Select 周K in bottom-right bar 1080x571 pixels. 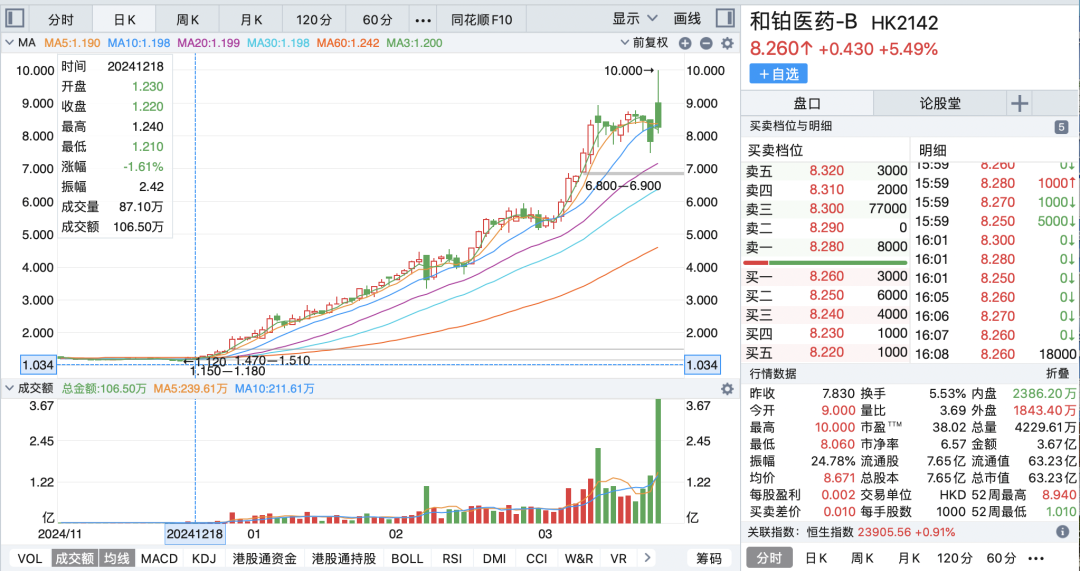pos(862,558)
